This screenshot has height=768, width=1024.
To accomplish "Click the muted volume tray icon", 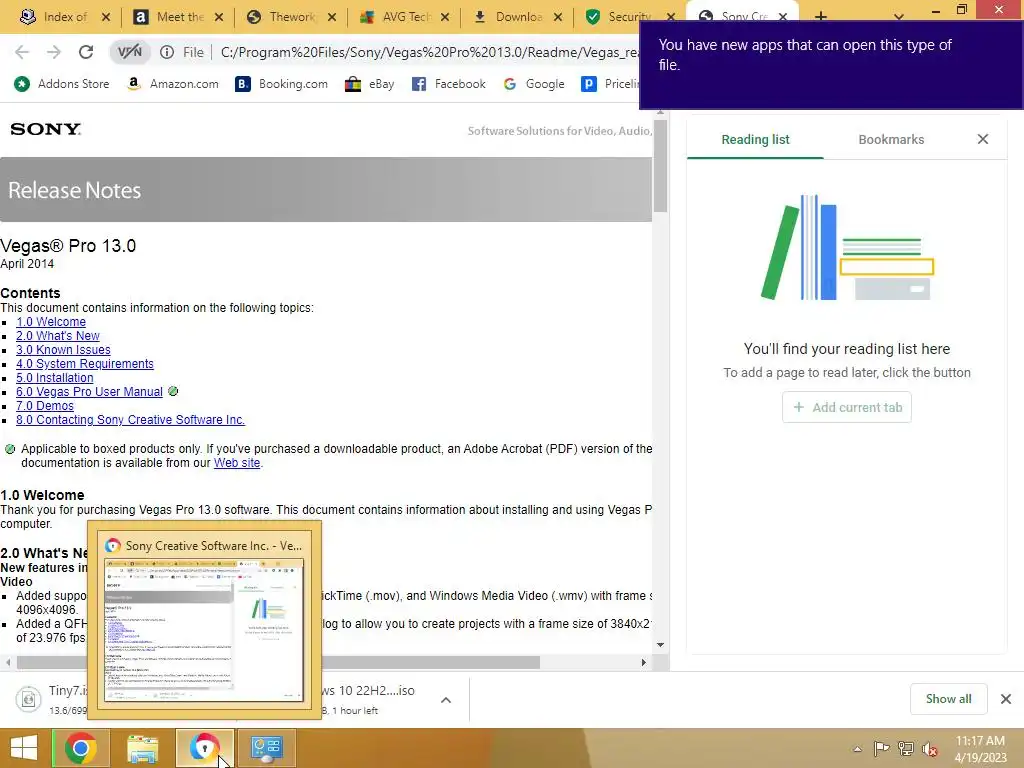I will coord(929,749).
